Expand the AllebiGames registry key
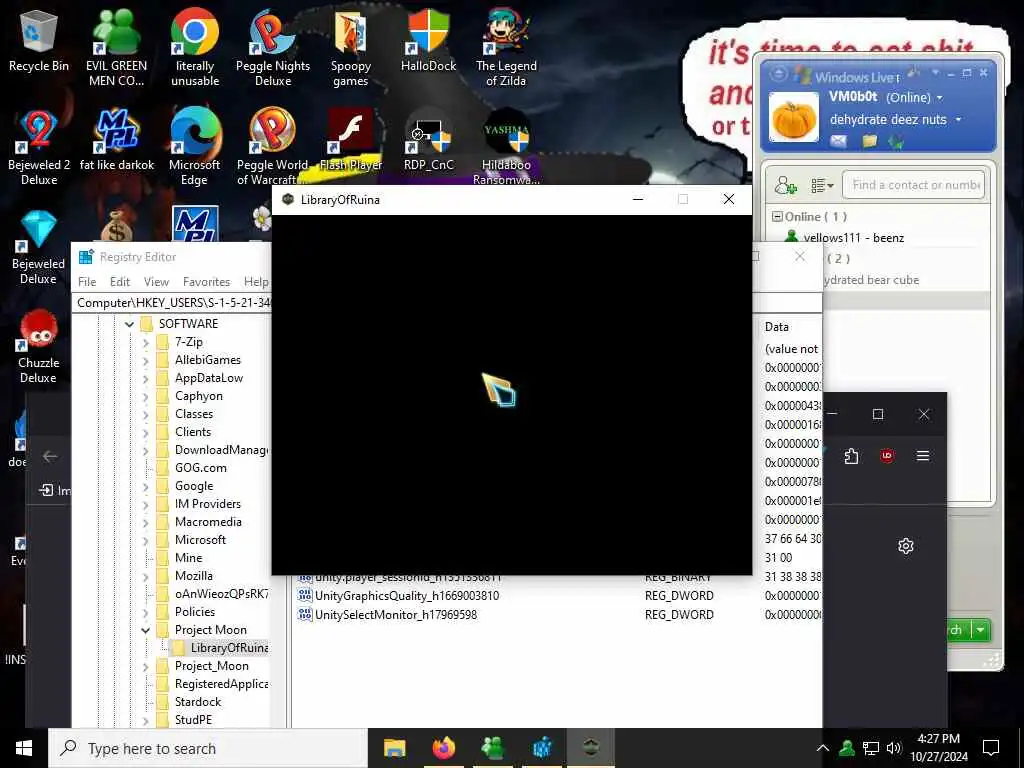 146,360
